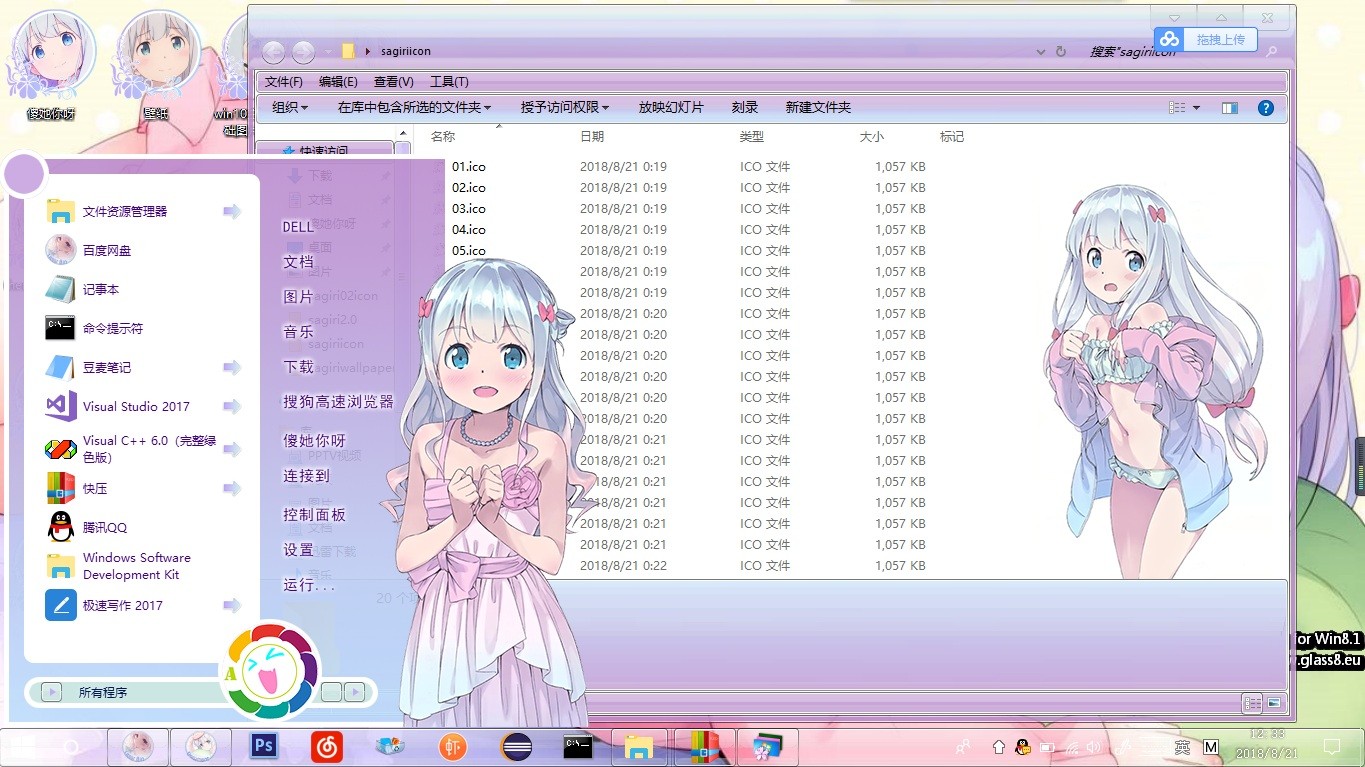Toggle the preview pane icon
Screen dimensions: 1365x767
point(1230,108)
